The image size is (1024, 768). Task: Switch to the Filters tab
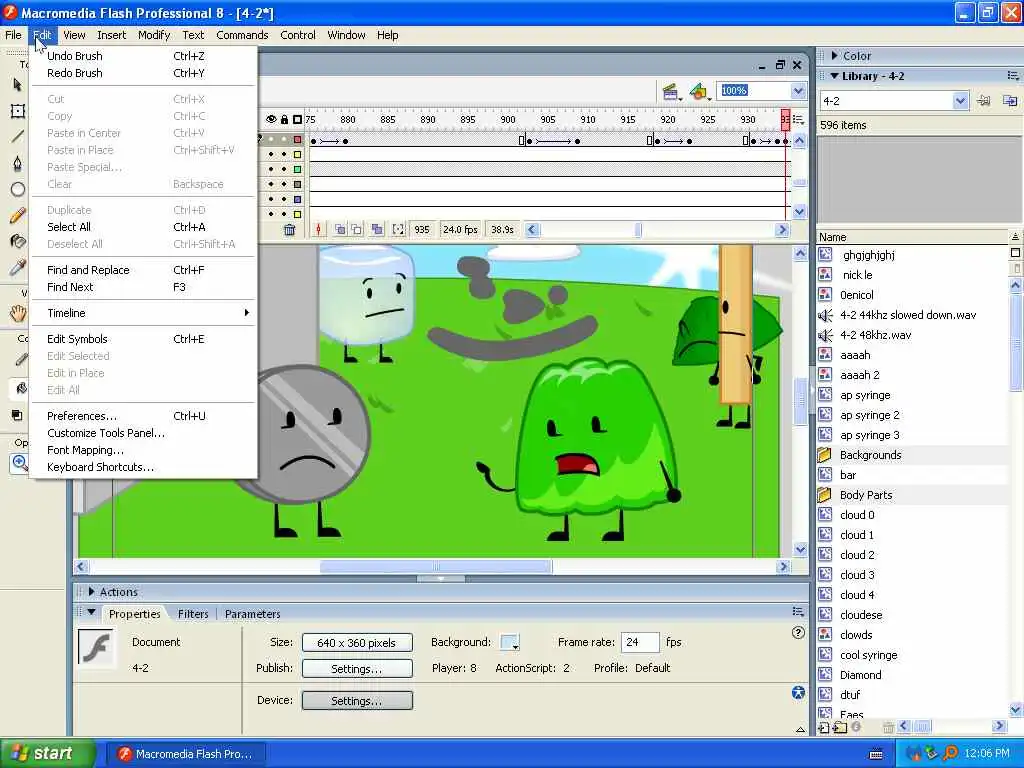(193, 614)
